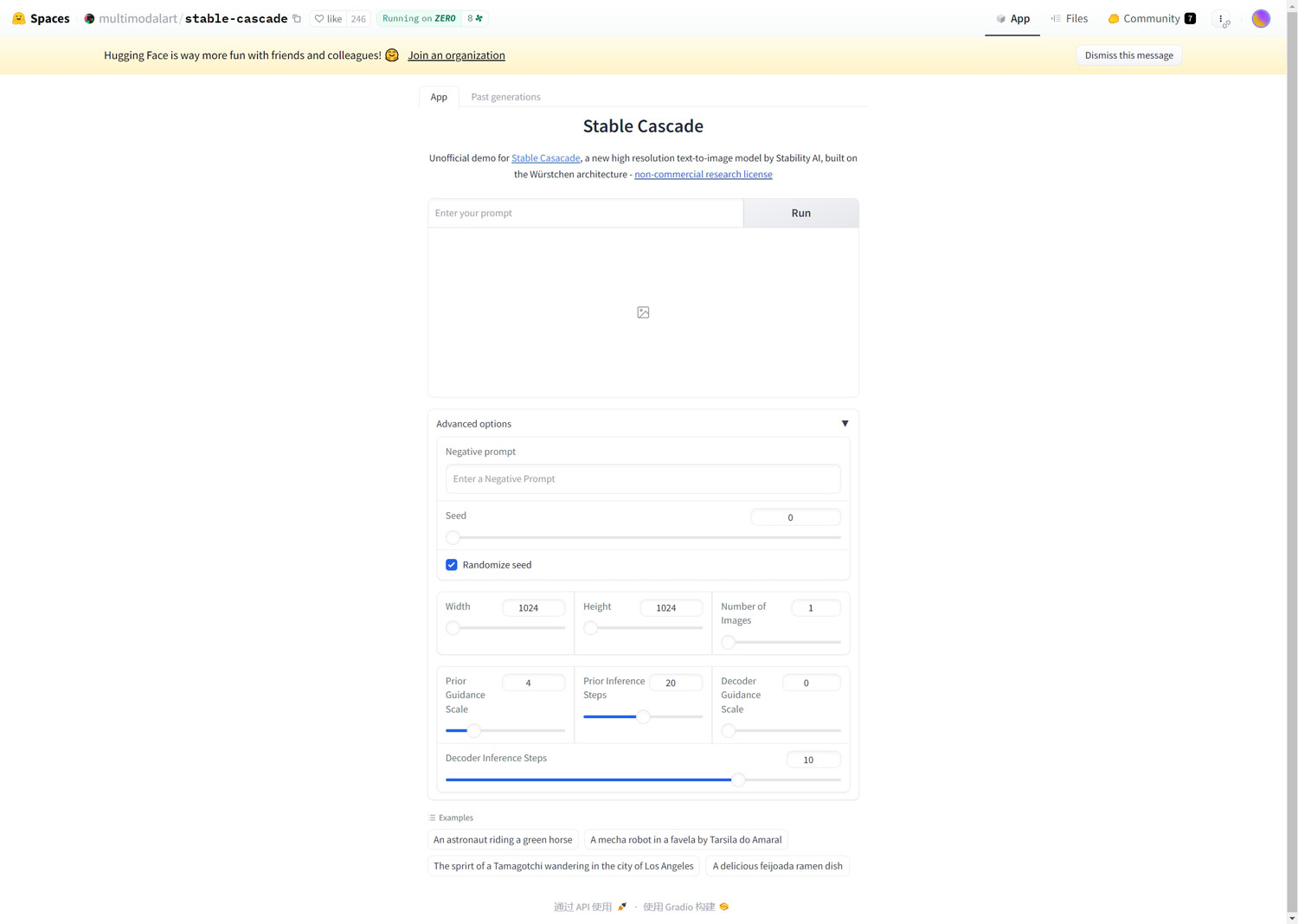The height and width of the screenshot is (924, 1298).
Task: Adjust the Prior Guidance Scale slider
Action: pos(505,731)
